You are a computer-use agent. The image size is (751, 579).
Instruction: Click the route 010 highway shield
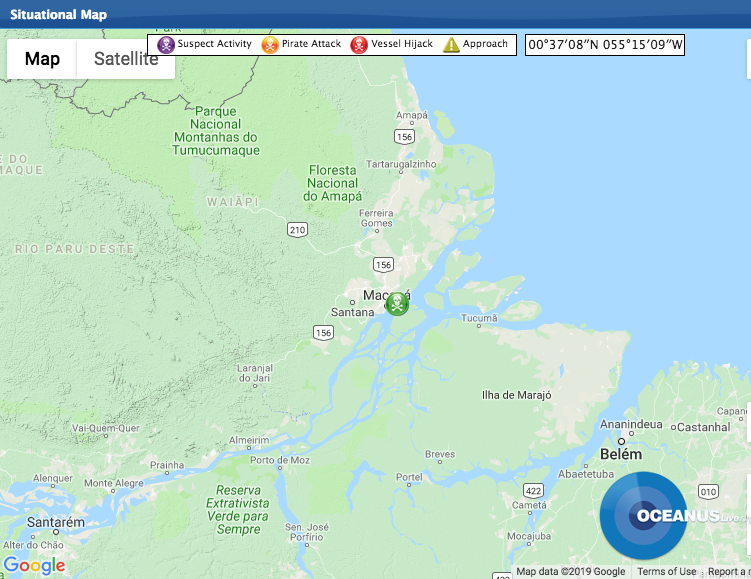708,491
